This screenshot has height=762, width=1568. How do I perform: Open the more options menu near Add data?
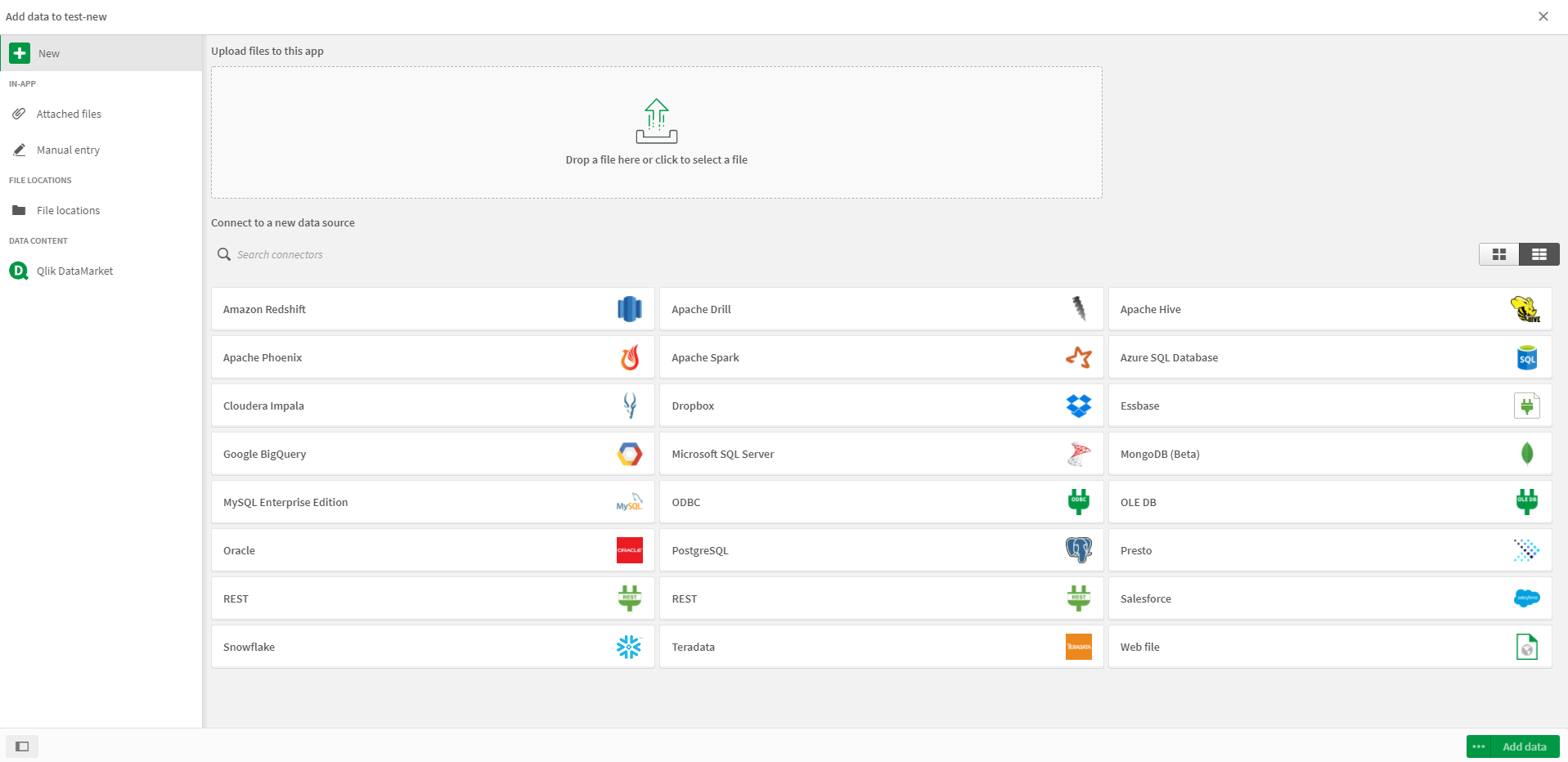pyautogui.click(x=1479, y=746)
